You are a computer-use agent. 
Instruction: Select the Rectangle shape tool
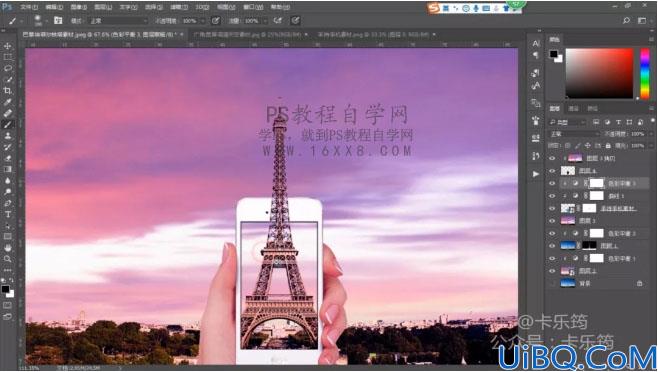tap(8, 237)
